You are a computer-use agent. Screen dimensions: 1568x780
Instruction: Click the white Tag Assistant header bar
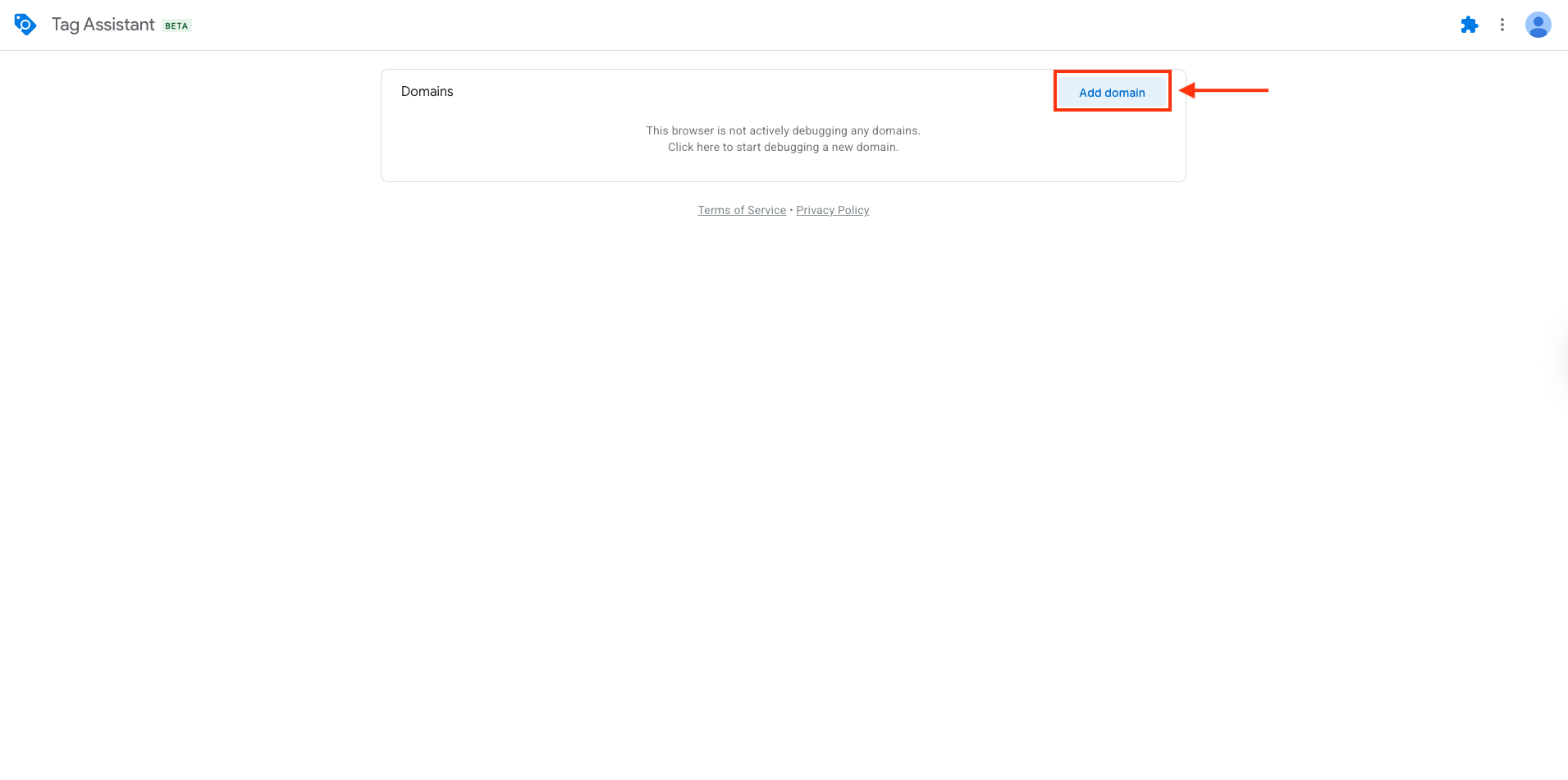pos(738,24)
